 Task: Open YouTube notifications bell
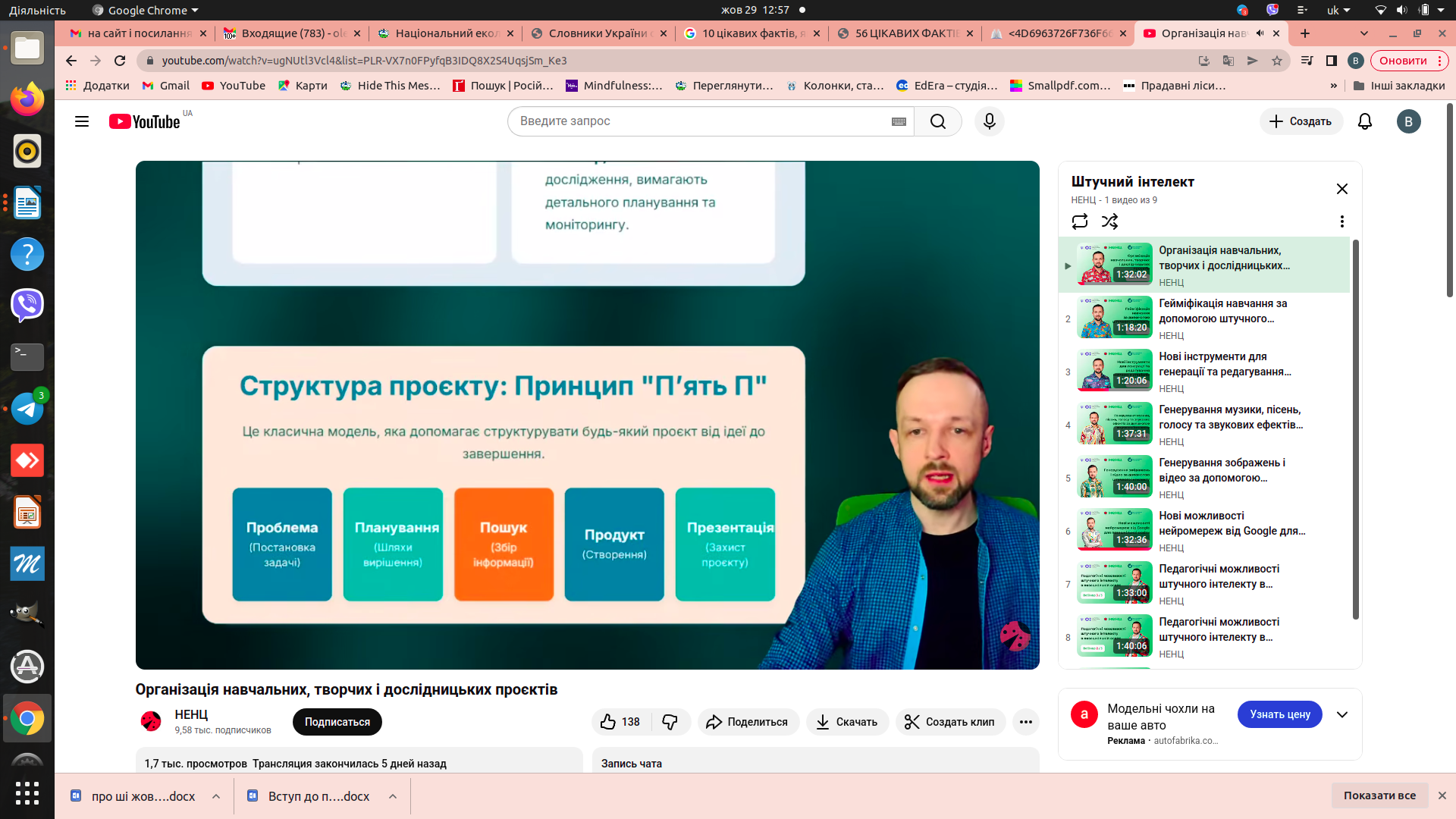(1365, 121)
